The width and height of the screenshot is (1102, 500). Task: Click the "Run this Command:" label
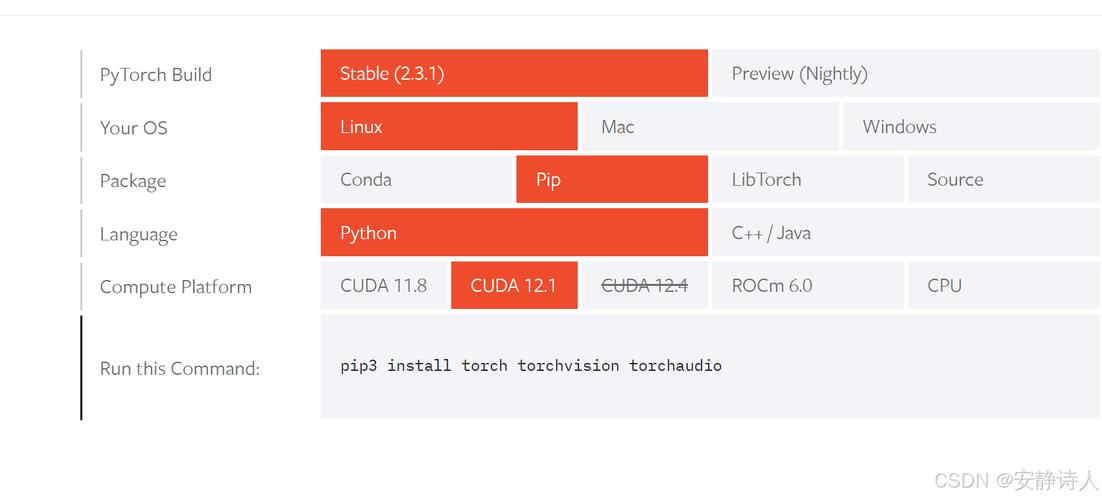180,369
